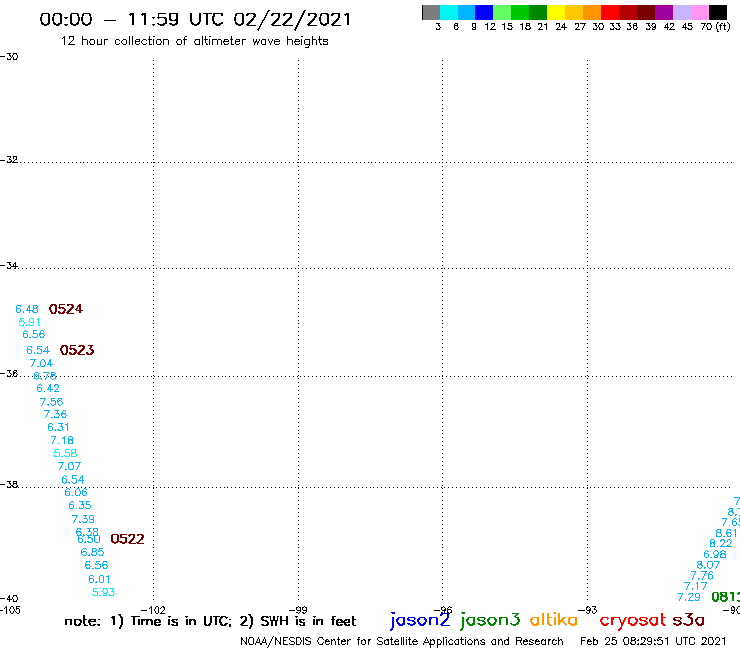
Task: Click the -102 longitude axis label
Action: (153, 610)
